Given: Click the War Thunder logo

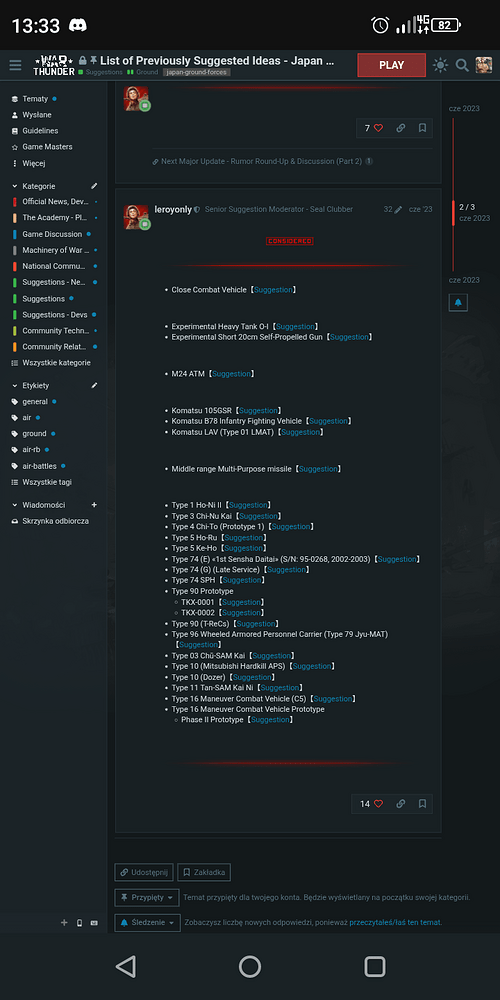Looking at the screenshot, I should [54, 65].
